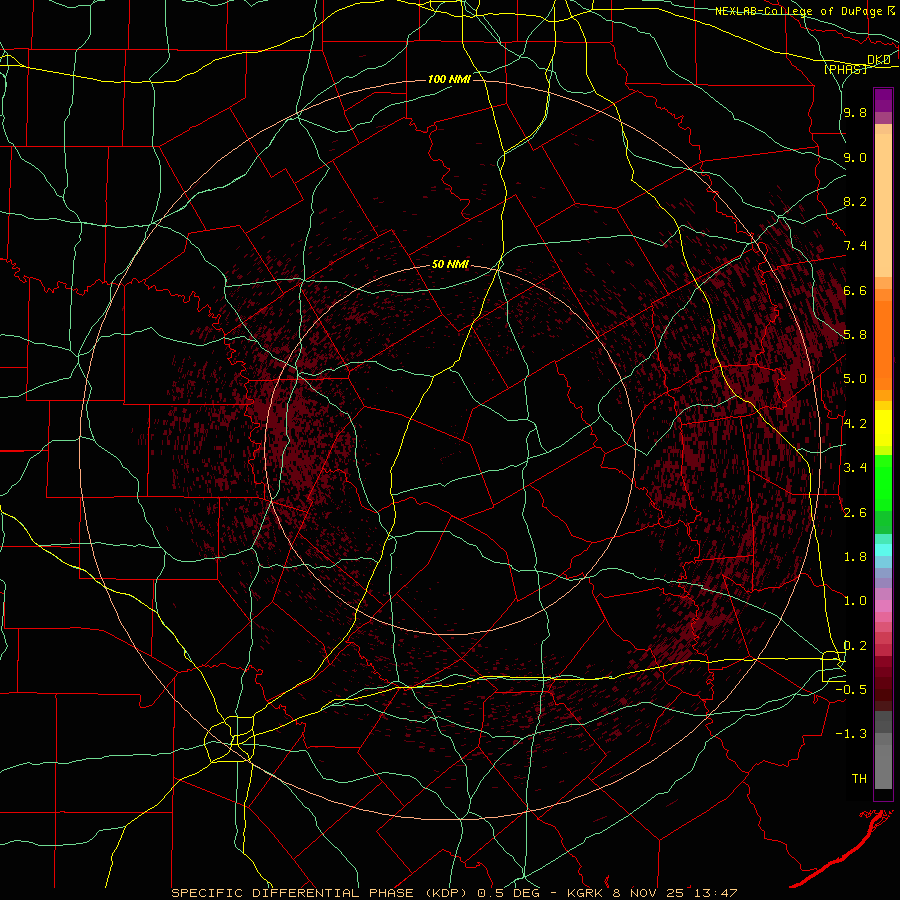Screen dimensions: 900x900
Task: Click the 1.8 legend value
Action: coord(855,557)
